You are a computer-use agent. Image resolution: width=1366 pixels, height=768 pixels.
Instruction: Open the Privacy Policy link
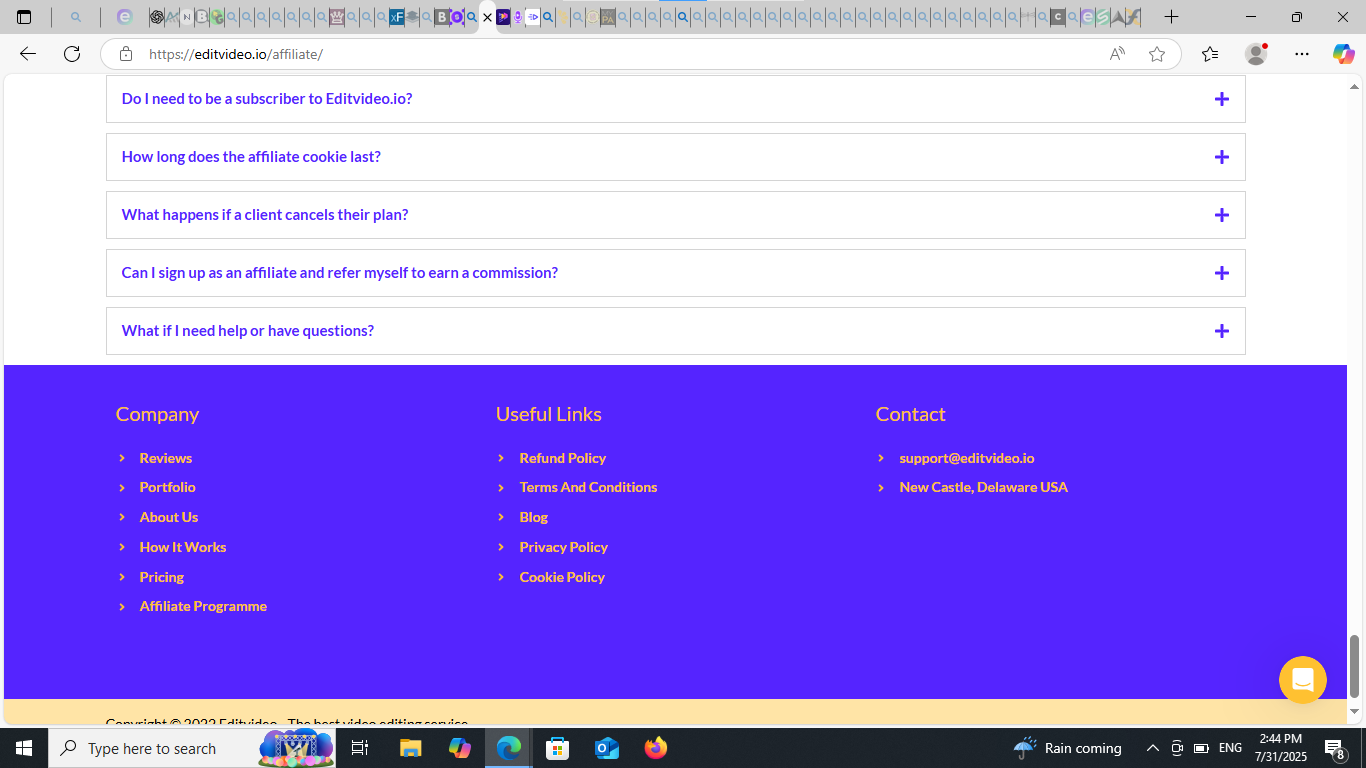point(563,547)
